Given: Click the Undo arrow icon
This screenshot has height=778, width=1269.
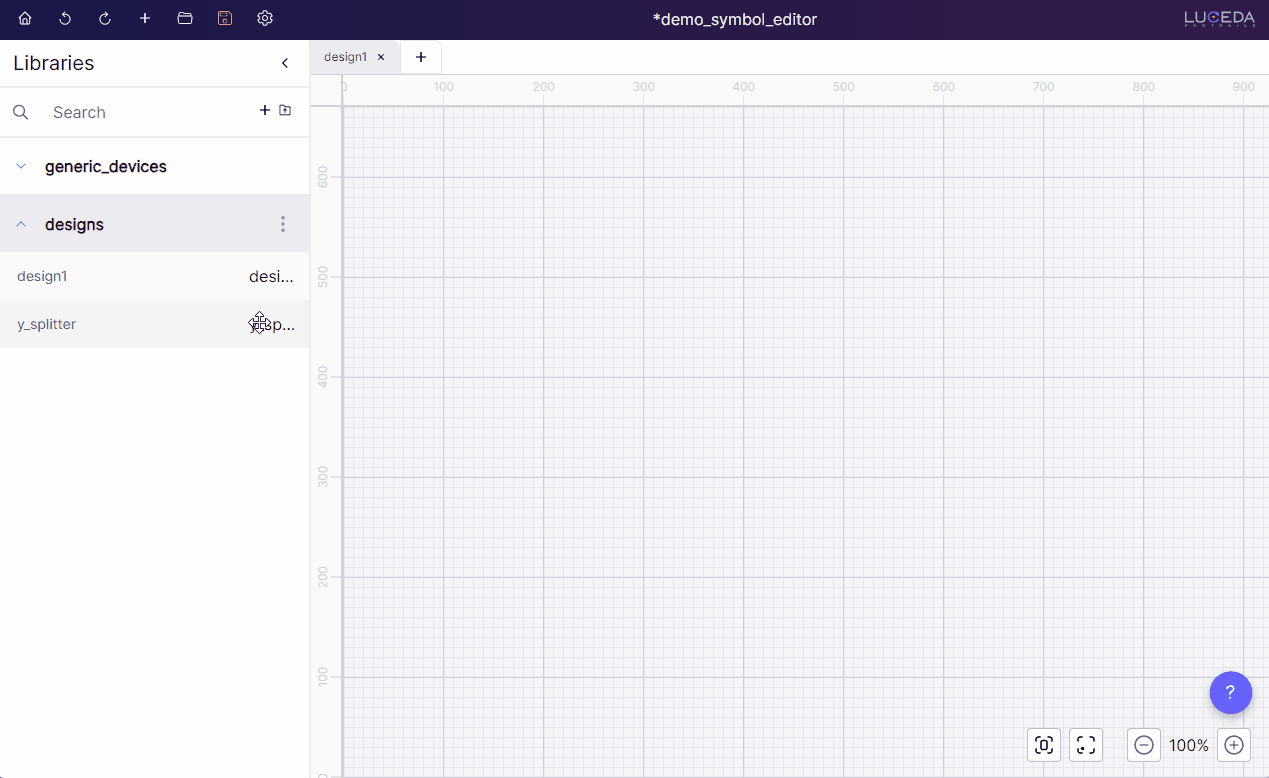Looking at the screenshot, I should click(x=65, y=19).
